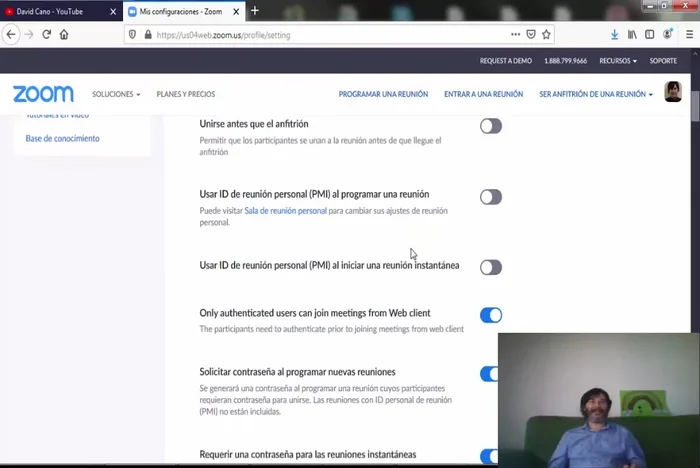Disable 'Only authenticated users can join' switch

(490, 315)
